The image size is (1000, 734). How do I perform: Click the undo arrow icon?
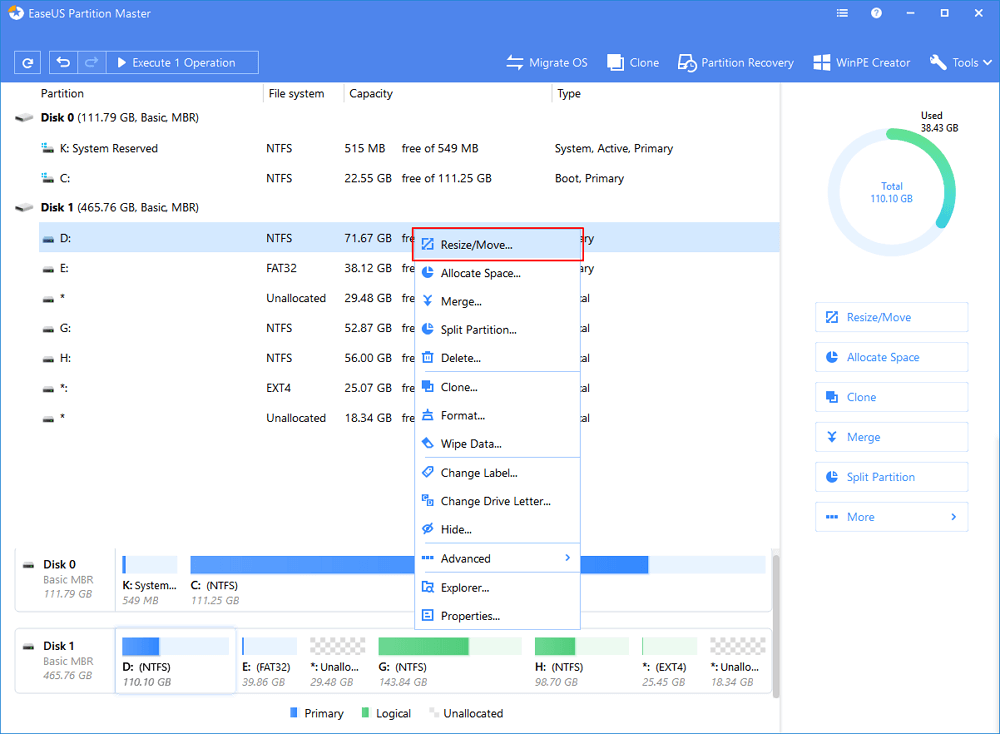click(x=64, y=62)
